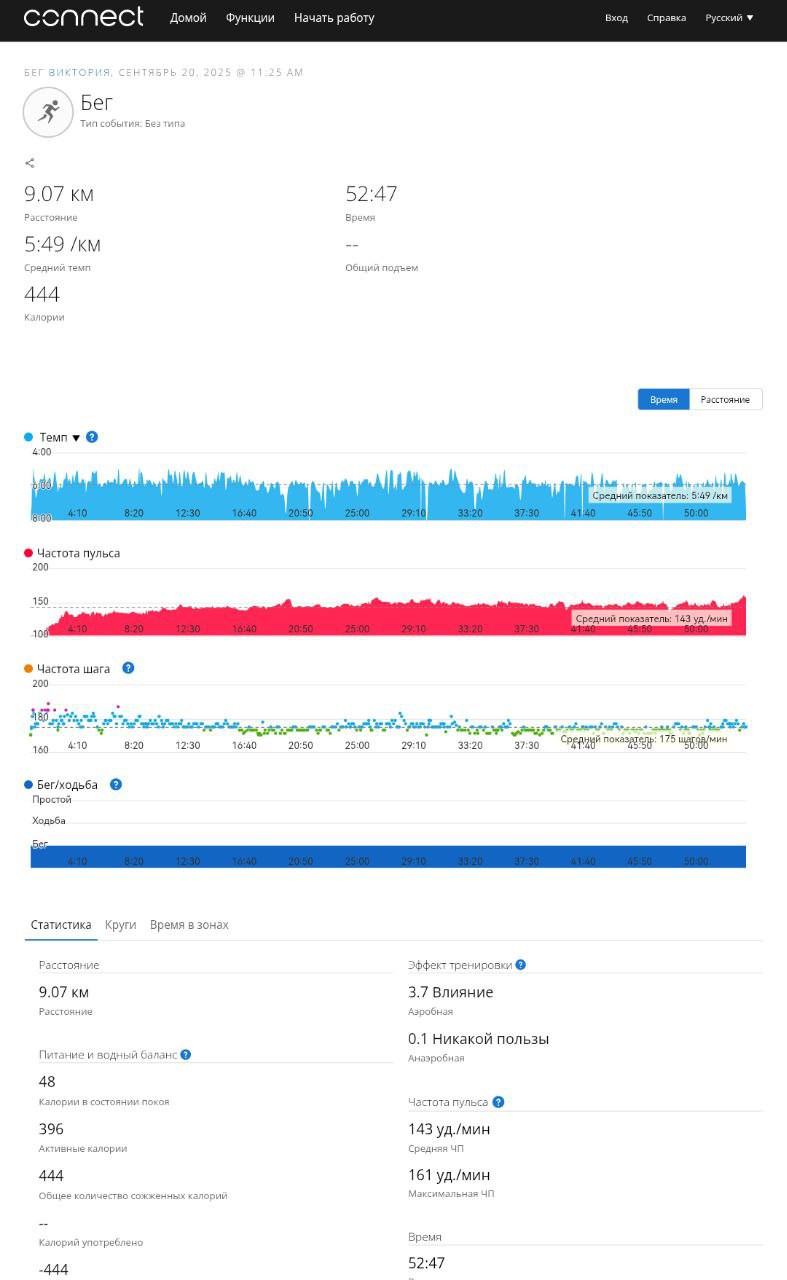The image size is (787, 1280).
Task: Open the help icon beside Темп
Action: pos(92,437)
